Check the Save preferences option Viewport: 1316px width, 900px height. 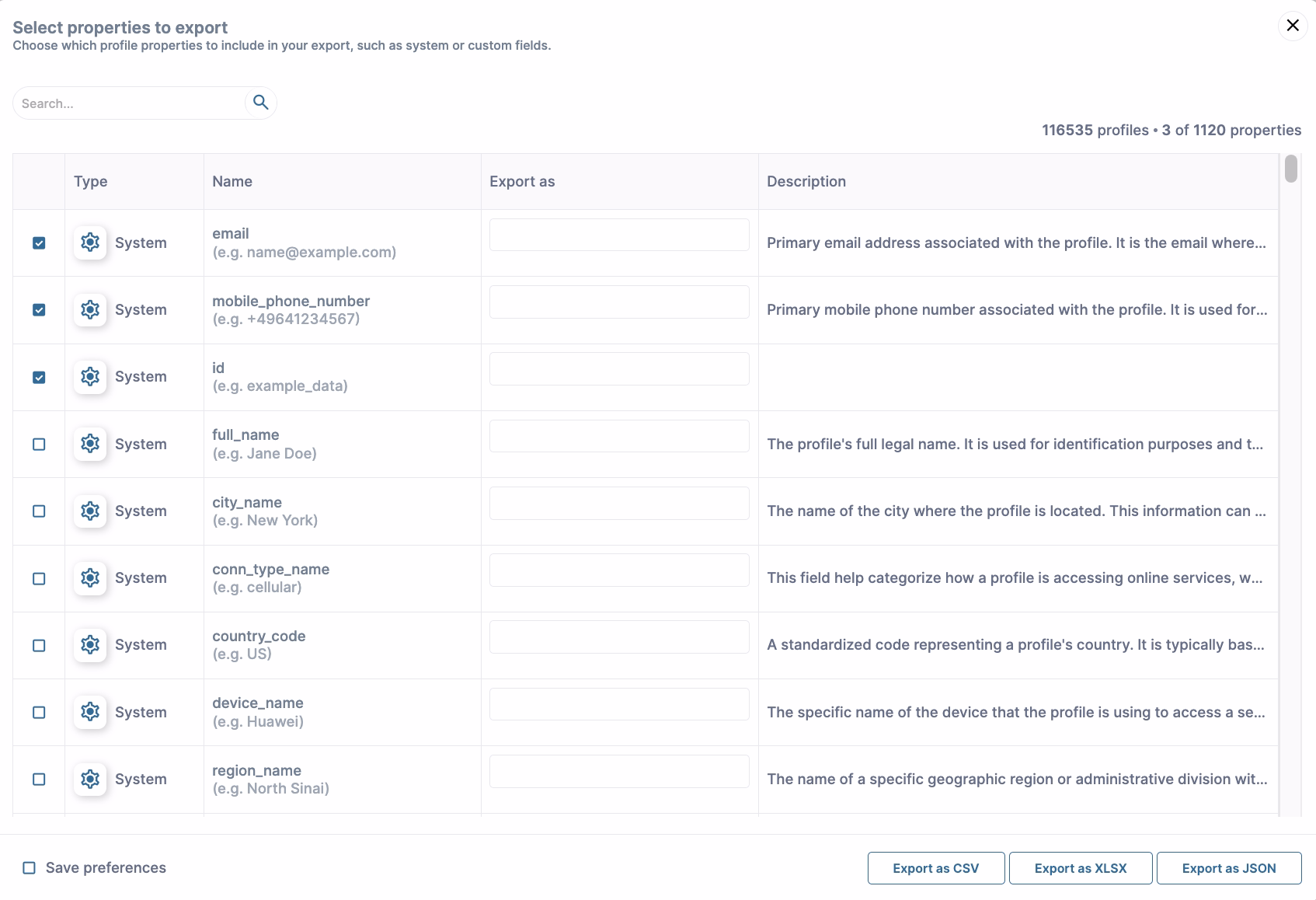point(27,867)
